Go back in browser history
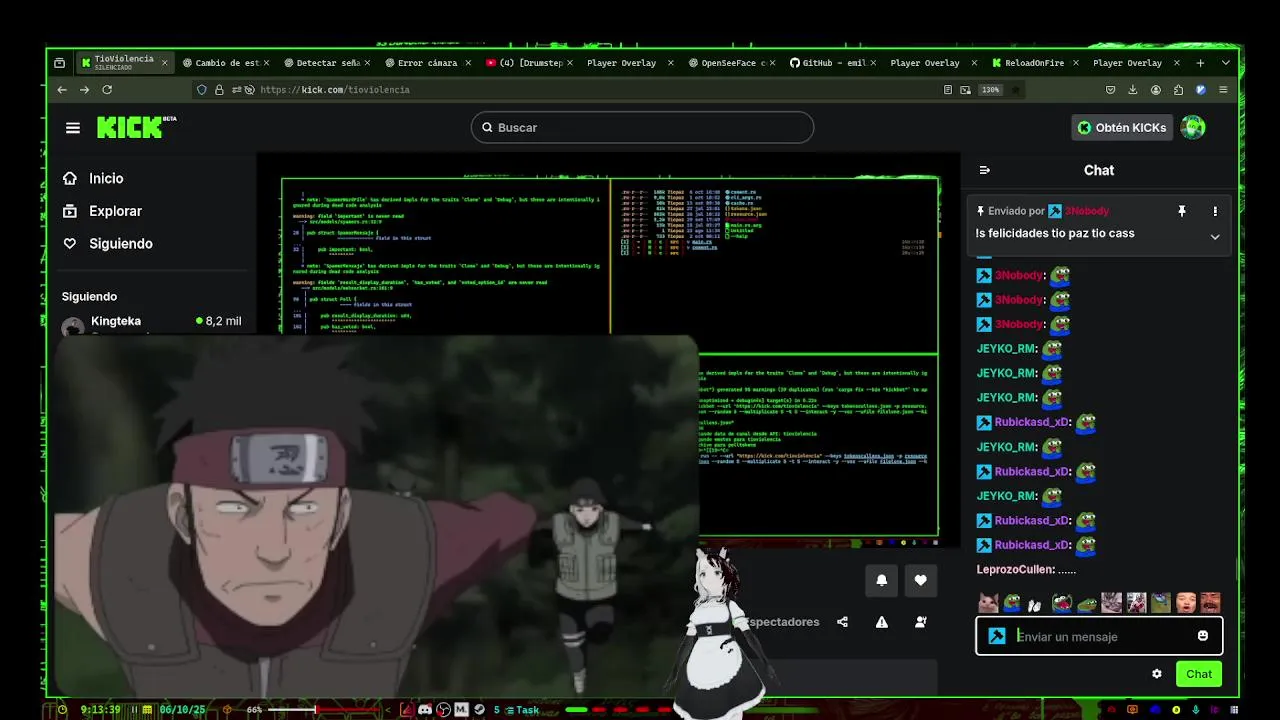The height and width of the screenshot is (720, 1280). point(62,90)
